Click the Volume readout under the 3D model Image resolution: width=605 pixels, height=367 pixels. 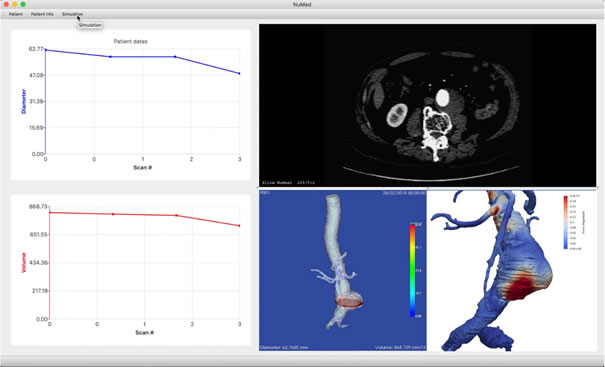pos(401,348)
